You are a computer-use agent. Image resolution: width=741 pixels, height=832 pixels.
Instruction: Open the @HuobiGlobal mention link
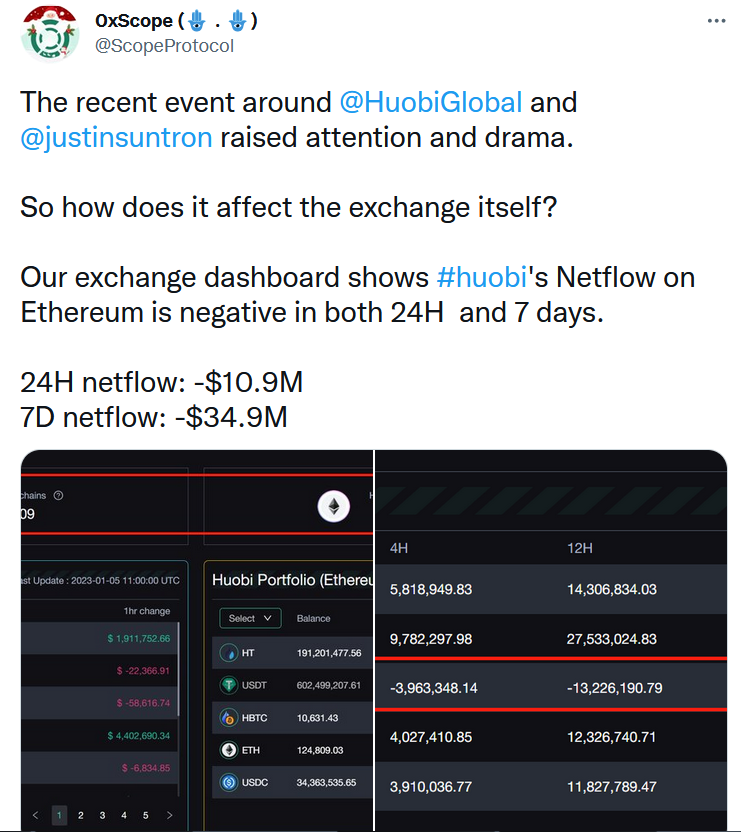(x=431, y=102)
